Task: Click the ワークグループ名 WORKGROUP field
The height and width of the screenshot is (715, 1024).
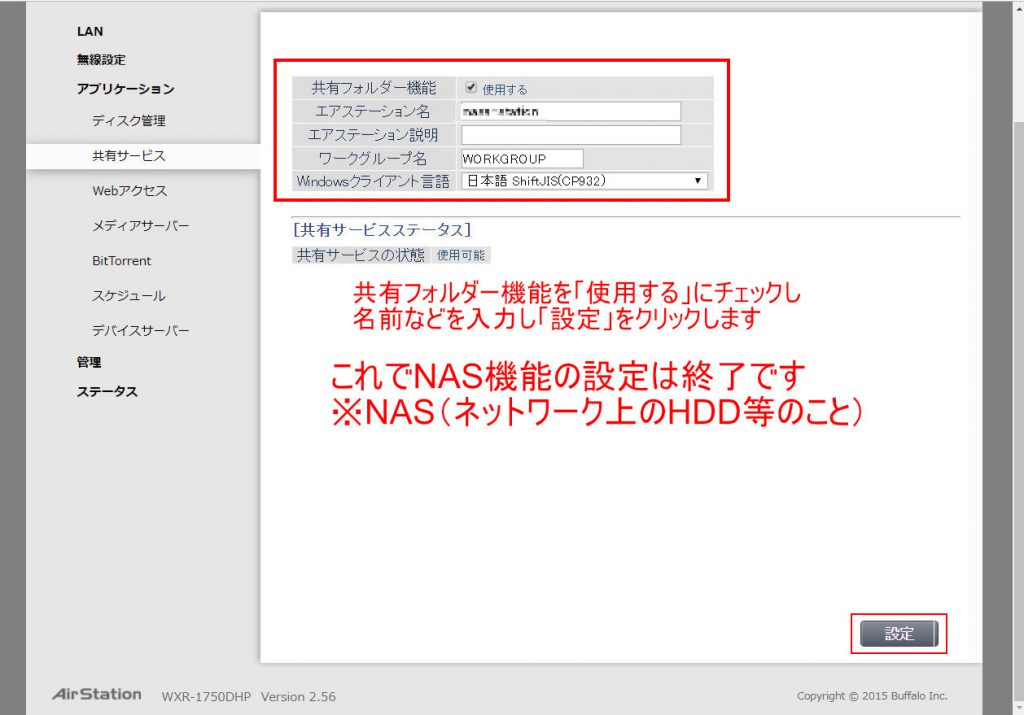Action: [521, 159]
